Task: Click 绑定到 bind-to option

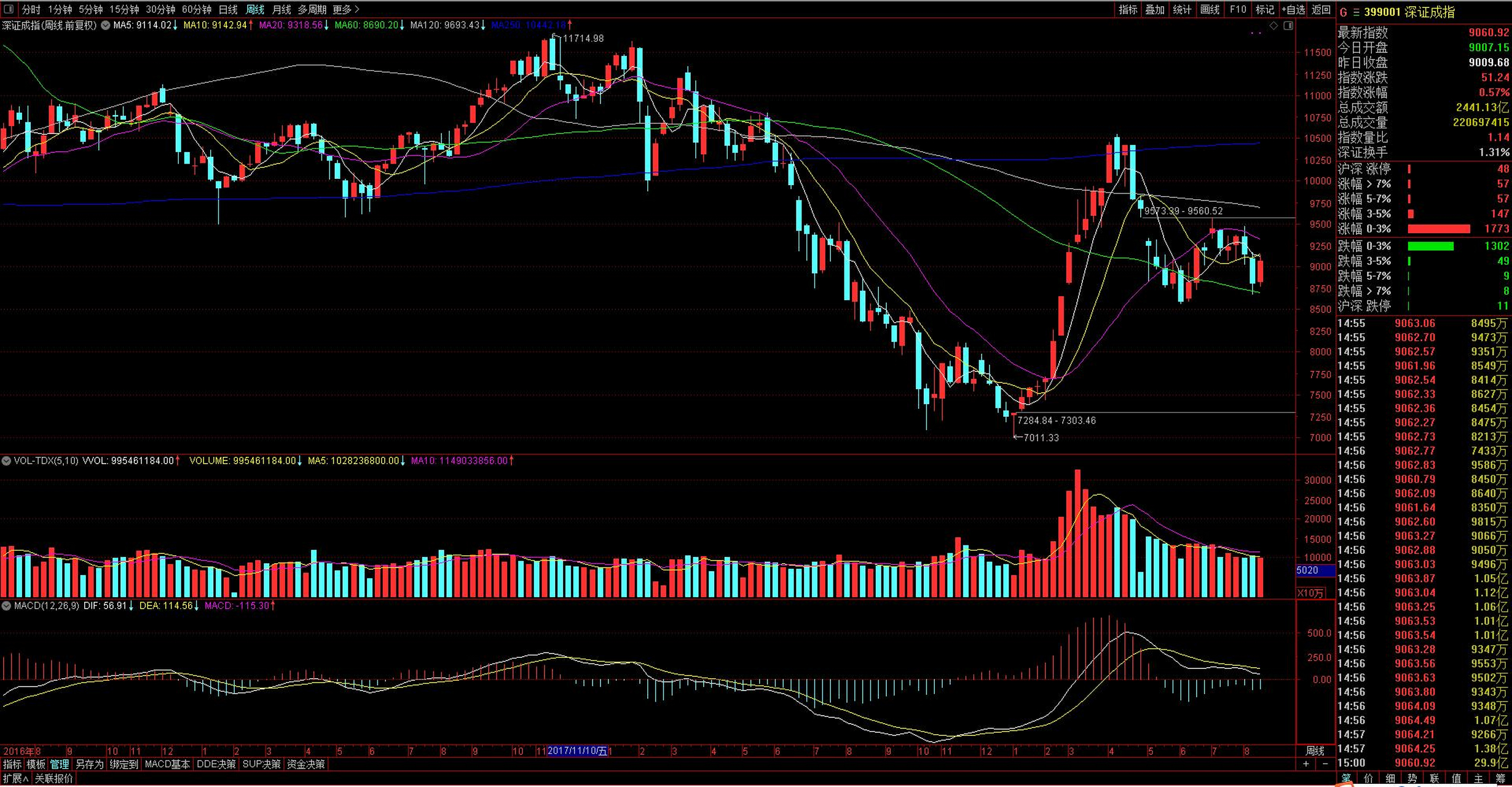Action: point(124,764)
